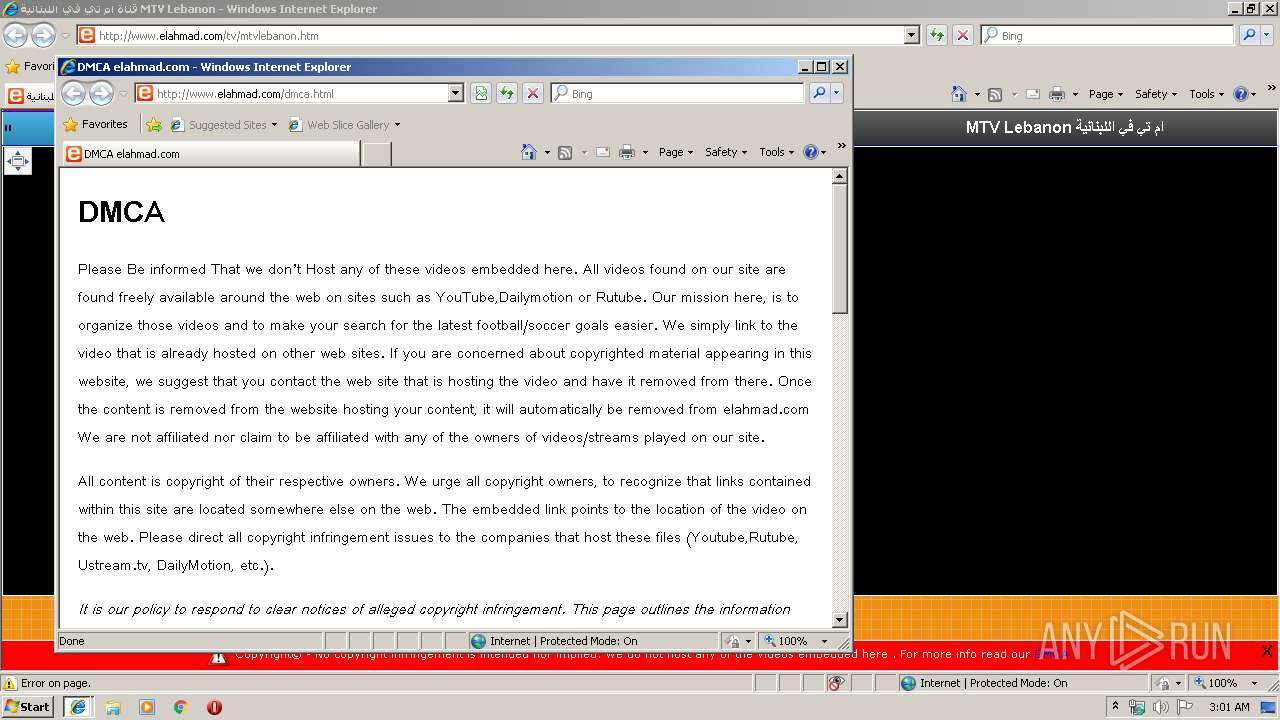The image size is (1280, 720).
Task: Click Forward button in MTV Lebanon window
Action: tap(43, 35)
